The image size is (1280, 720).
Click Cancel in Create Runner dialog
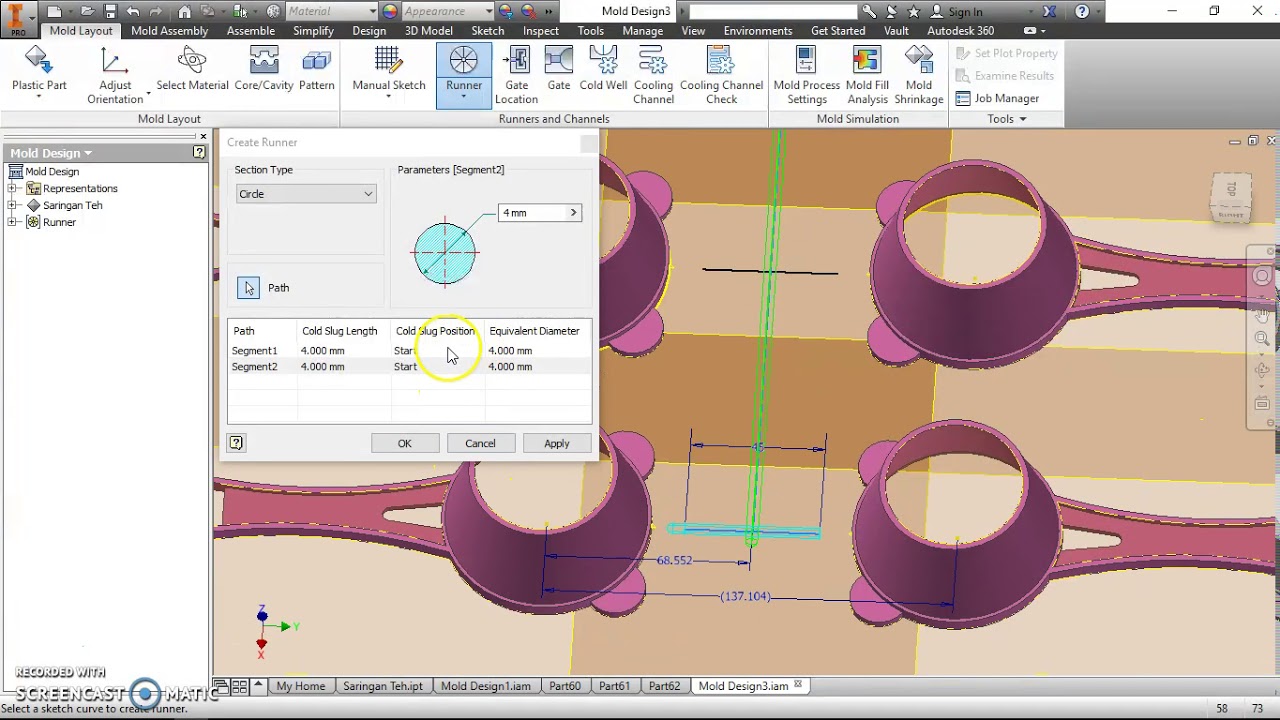click(480, 443)
